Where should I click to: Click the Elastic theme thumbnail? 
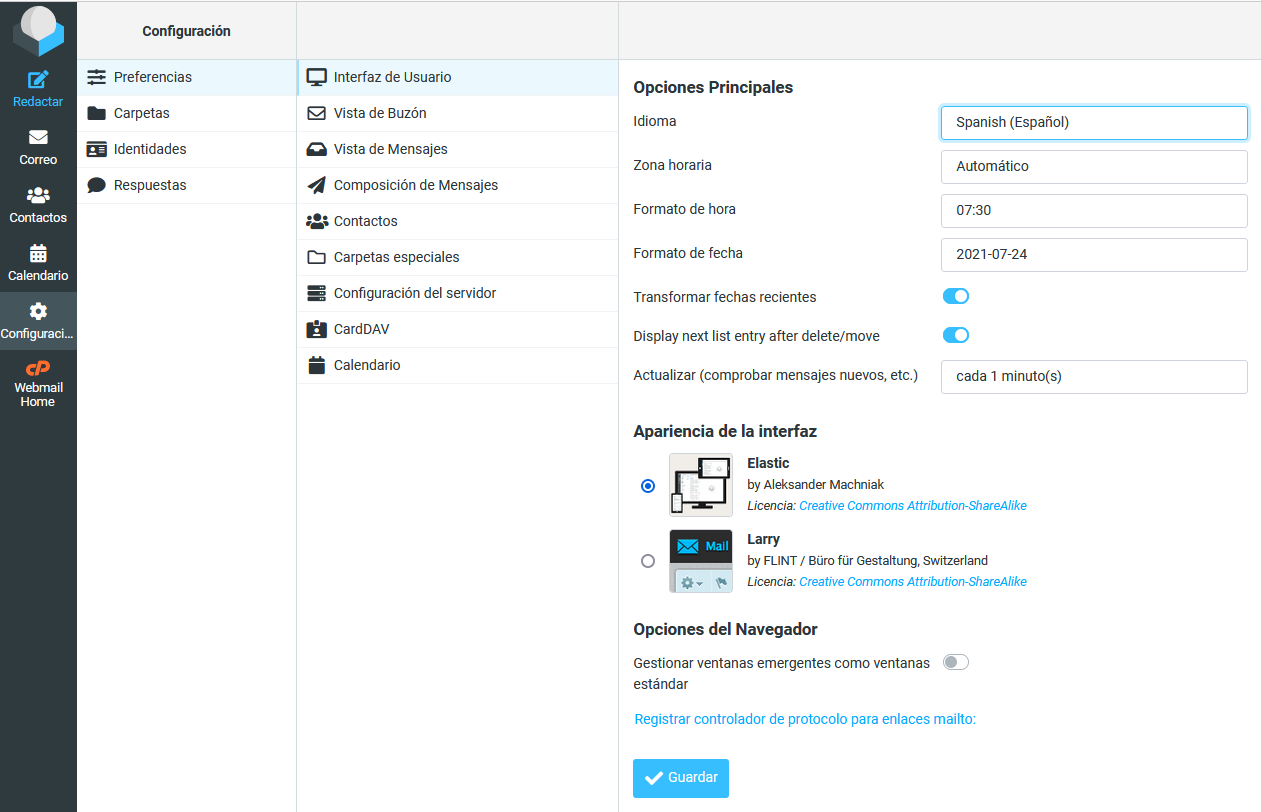click(700, 485)
